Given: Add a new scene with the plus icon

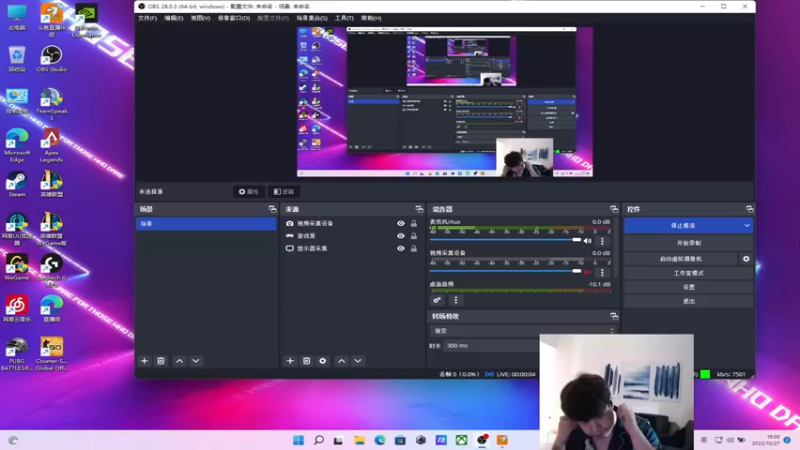Looking at the screenshot, I should point(144,361).
